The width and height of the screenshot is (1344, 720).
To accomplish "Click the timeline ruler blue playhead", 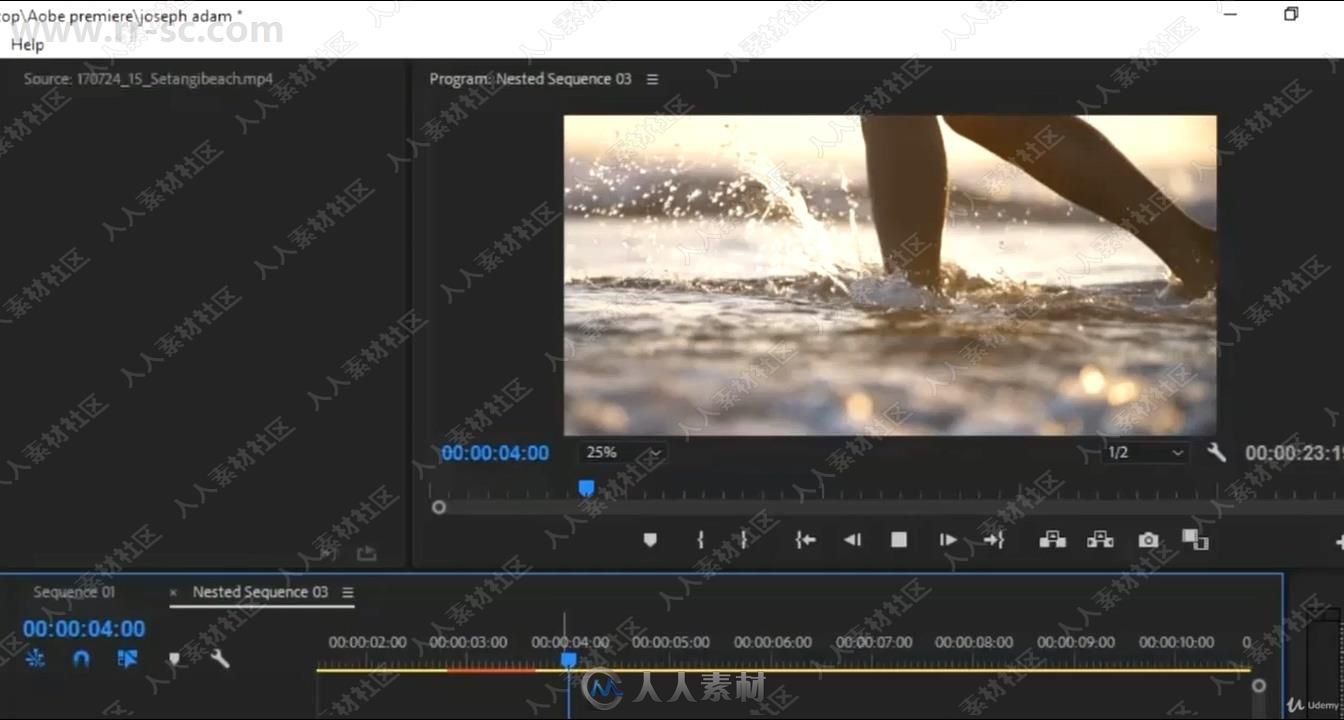I will pyautogui.click(x=568, y=660).
